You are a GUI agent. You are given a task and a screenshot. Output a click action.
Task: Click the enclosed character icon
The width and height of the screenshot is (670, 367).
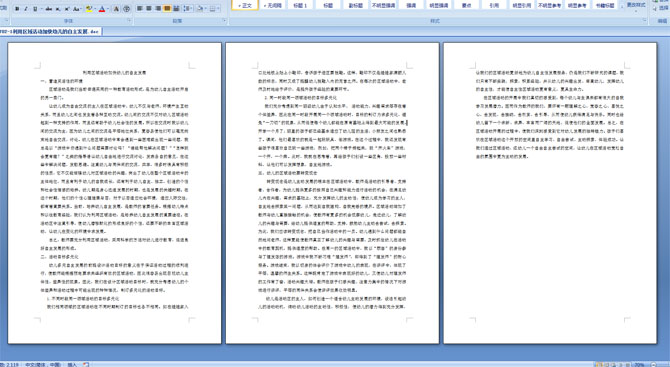(126, 9)
